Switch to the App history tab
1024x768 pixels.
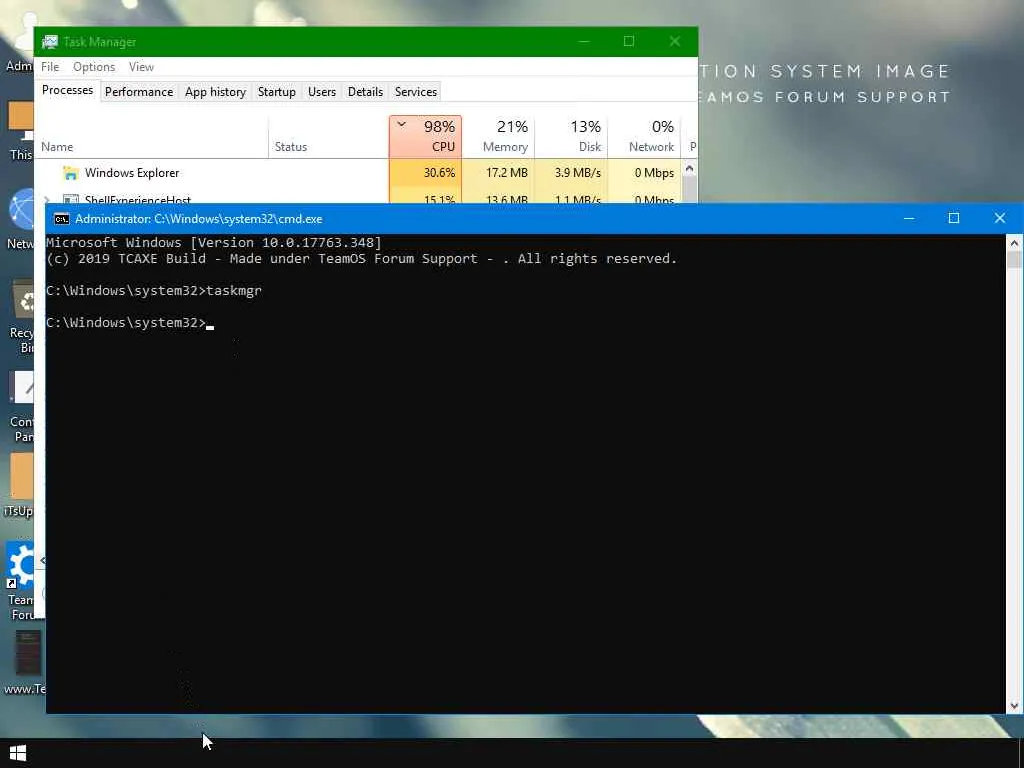(x=216, y=91)
